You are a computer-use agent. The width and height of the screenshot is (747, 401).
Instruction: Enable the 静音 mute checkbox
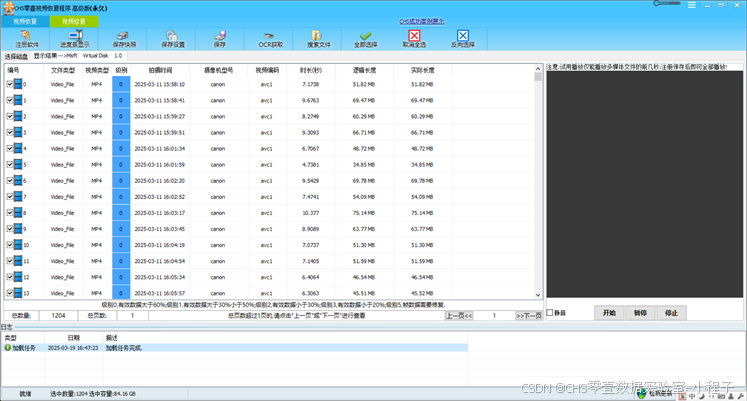click(x=550, y=313)
